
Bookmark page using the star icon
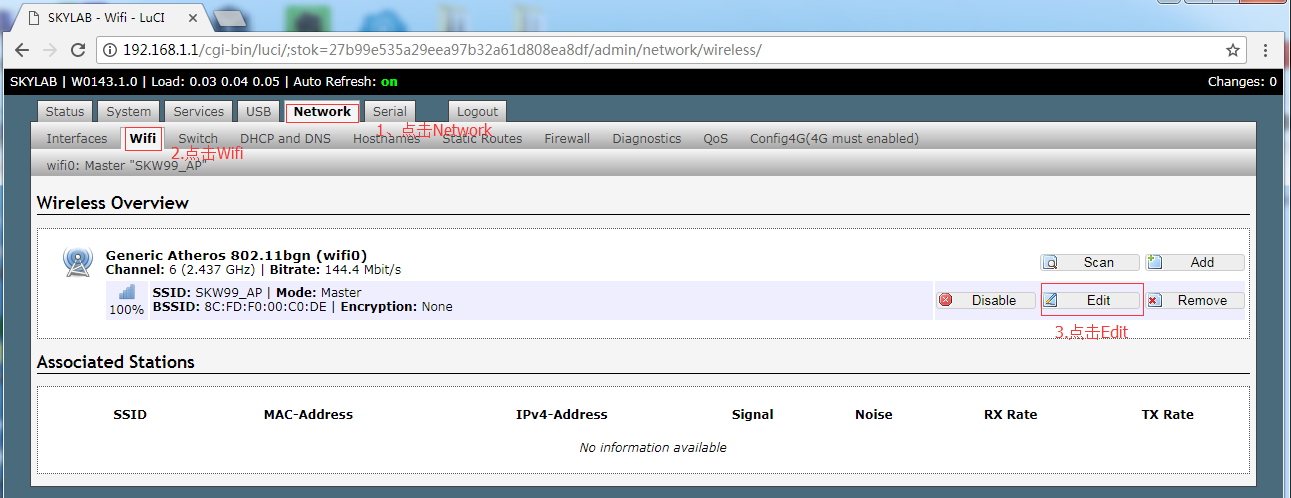tap(1233, 50)
